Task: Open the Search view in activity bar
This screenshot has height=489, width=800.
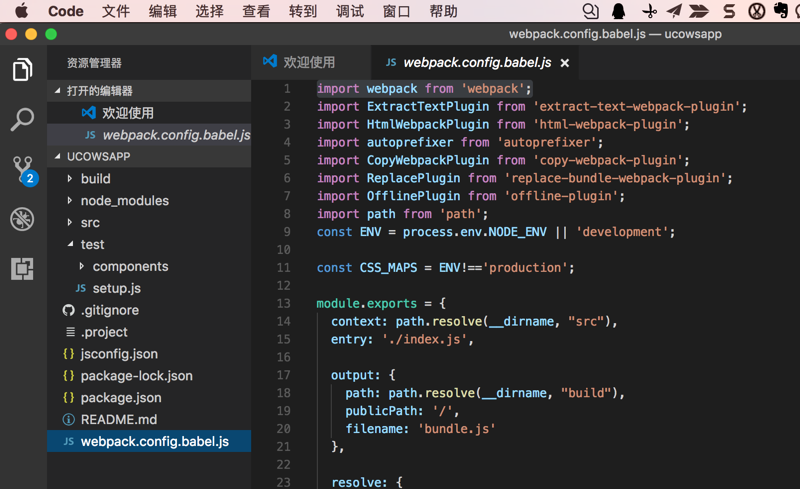Action: click(22, 119)
